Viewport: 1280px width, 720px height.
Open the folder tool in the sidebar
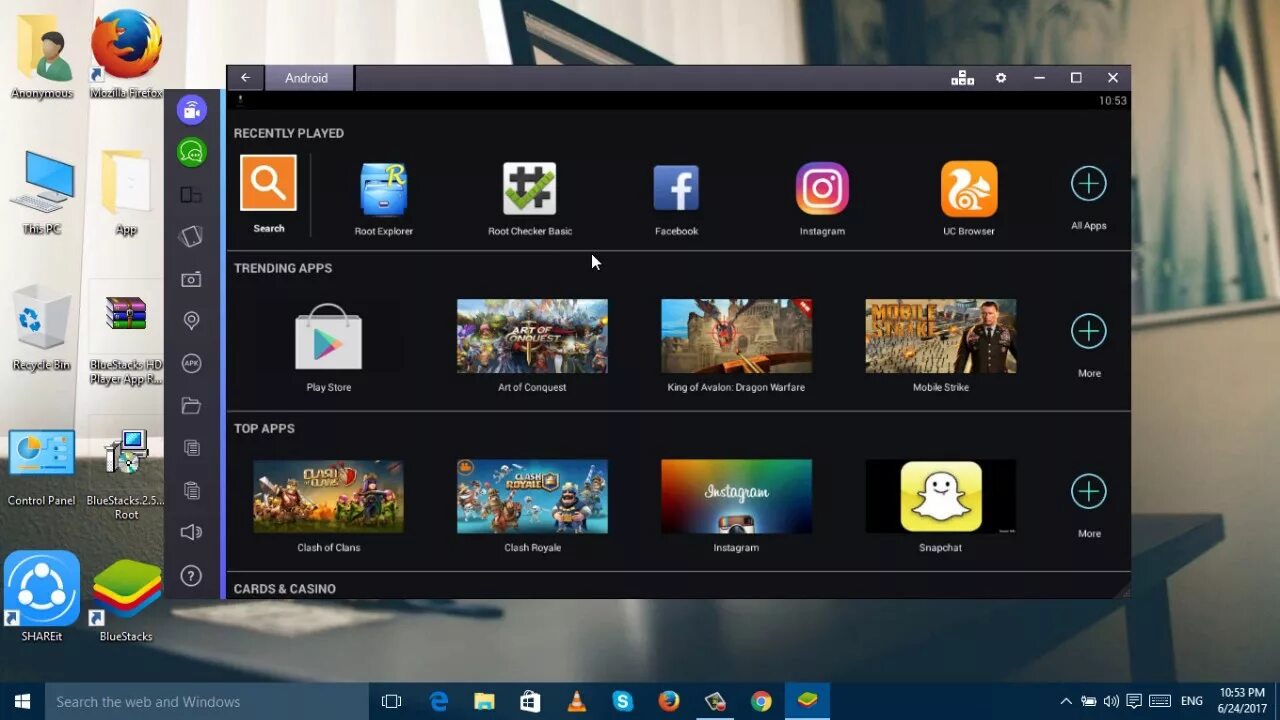(x=191, y=405)
